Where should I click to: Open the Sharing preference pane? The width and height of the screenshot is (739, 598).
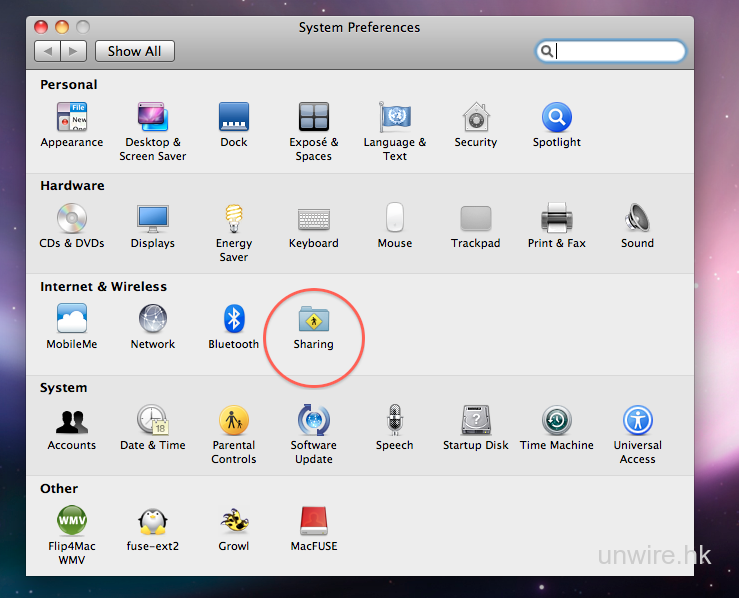coord(313,320)
